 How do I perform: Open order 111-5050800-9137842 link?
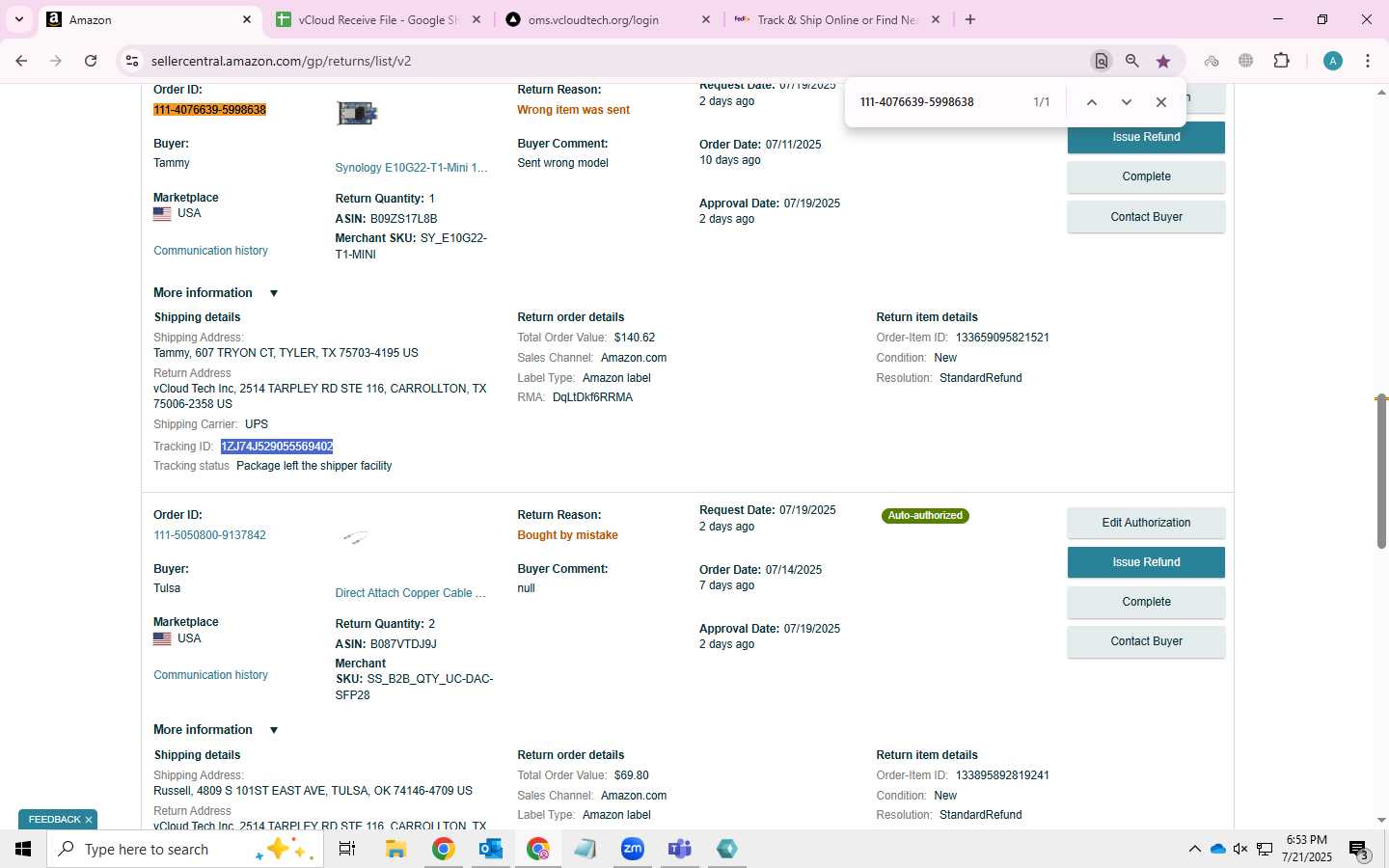pyautogui.click(x=209, y=535)
